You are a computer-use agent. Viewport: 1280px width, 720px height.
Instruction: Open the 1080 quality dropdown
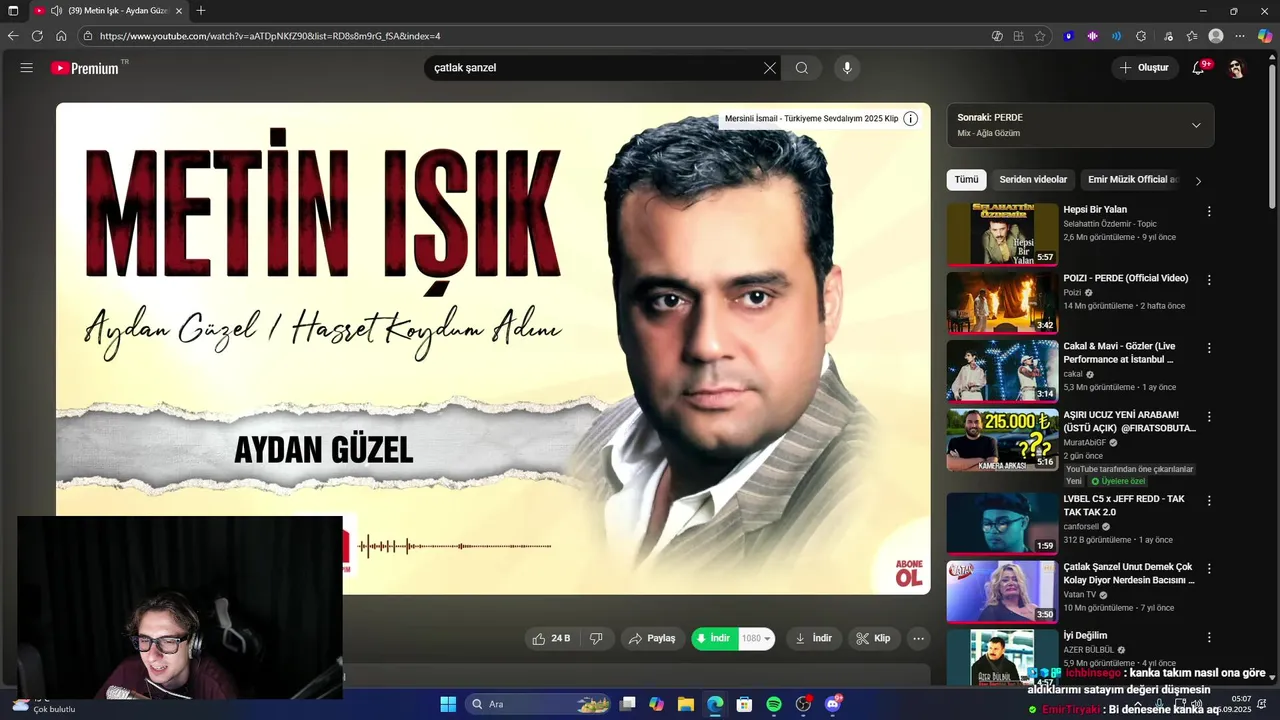pos(757,638)
